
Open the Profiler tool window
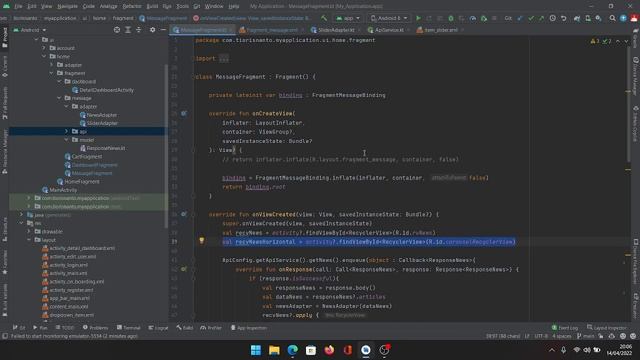(x=211, y=328)
